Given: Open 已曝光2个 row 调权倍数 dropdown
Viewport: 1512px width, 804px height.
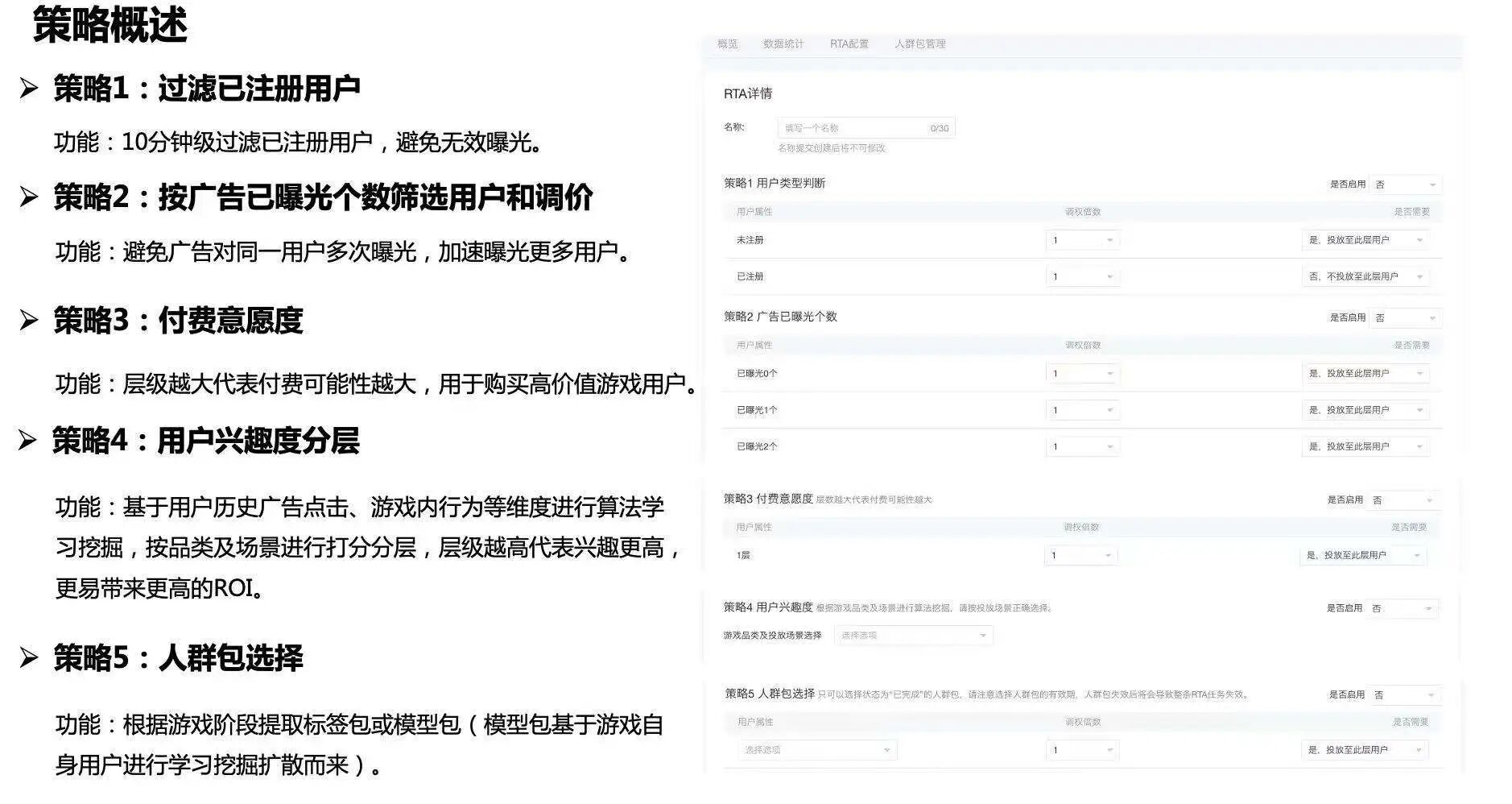Looking at the screenshot, I should [1083, 446].
